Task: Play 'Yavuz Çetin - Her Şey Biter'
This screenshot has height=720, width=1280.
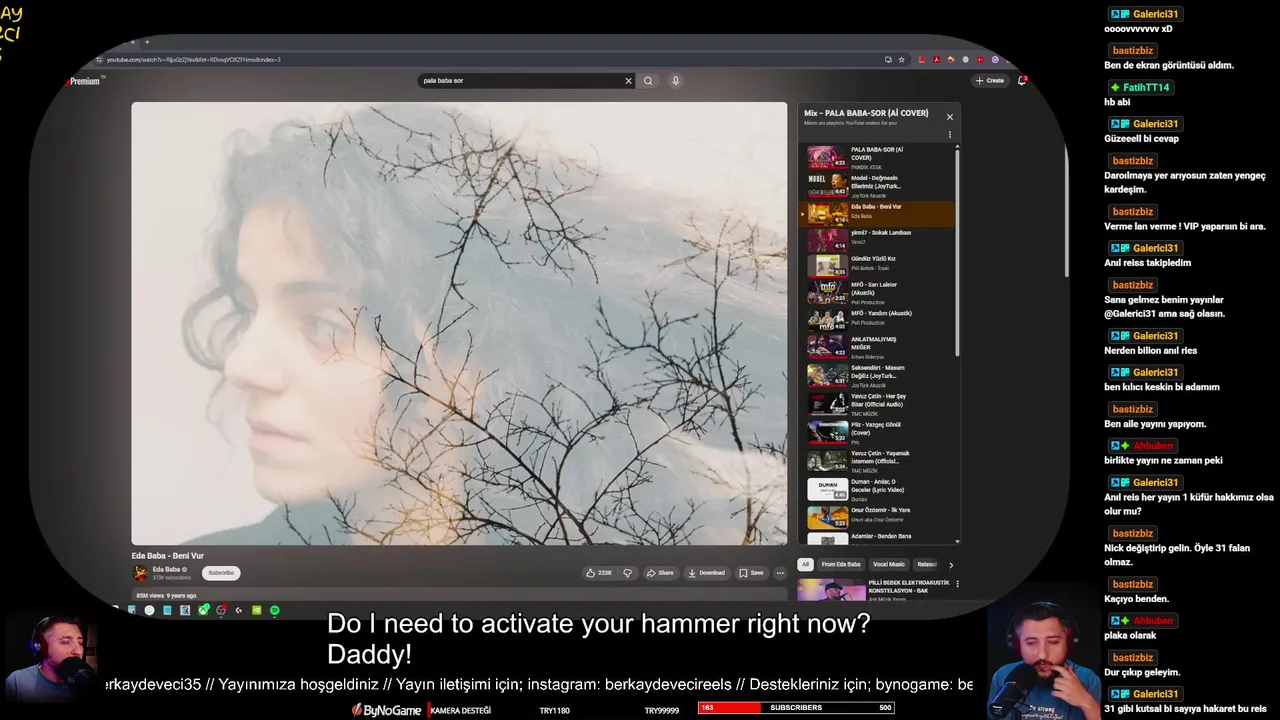Action: (877, 404)
